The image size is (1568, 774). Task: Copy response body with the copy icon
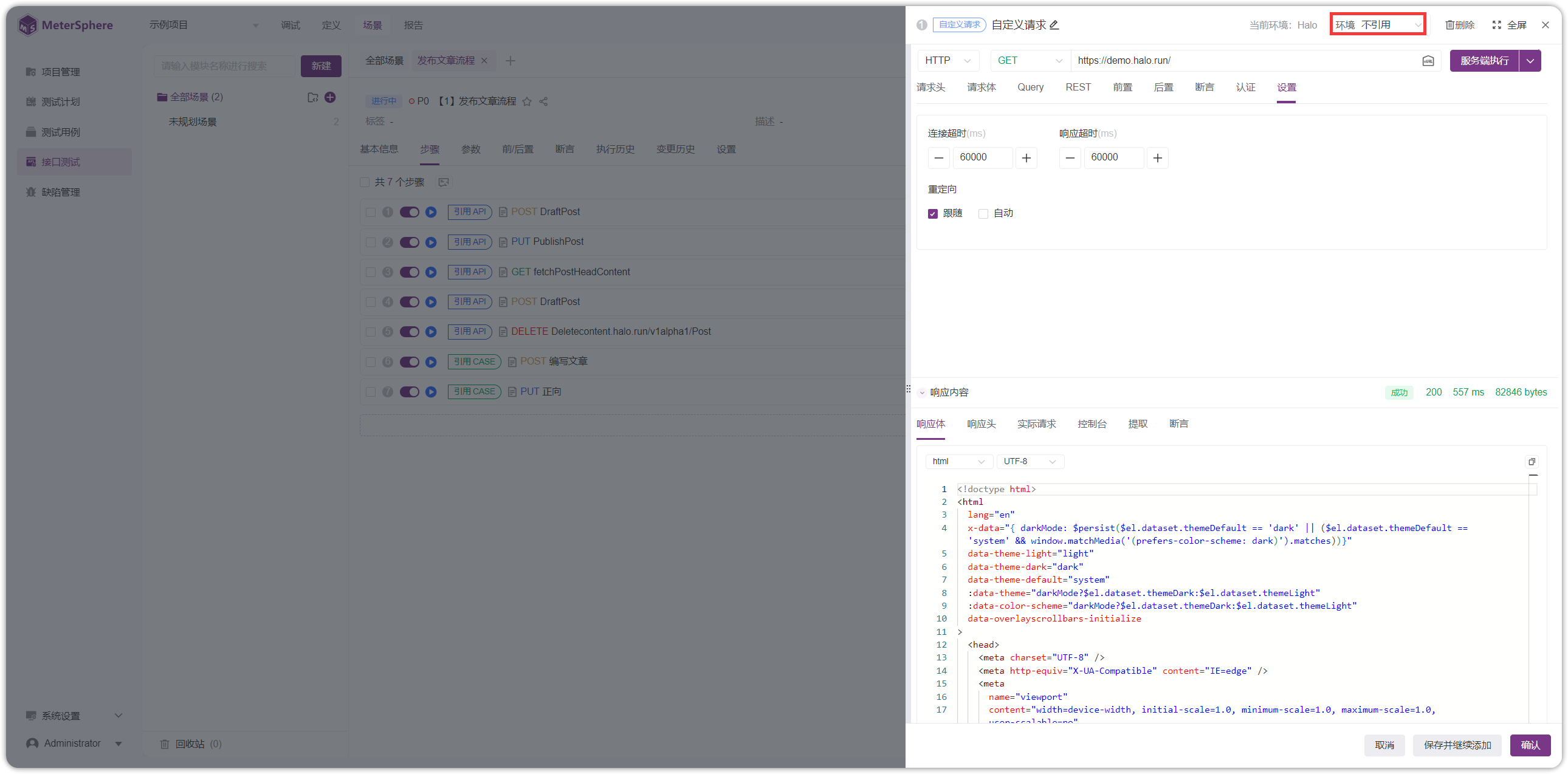1532,462
